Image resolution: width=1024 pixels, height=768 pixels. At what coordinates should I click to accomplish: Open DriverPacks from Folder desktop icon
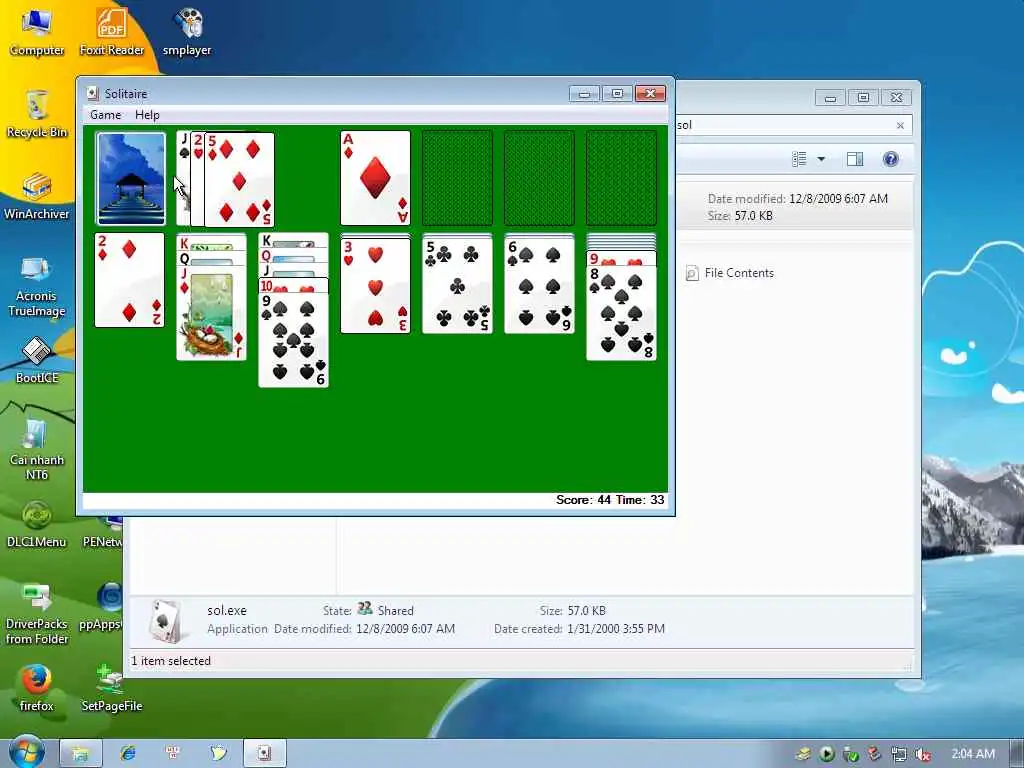(37, 614)
